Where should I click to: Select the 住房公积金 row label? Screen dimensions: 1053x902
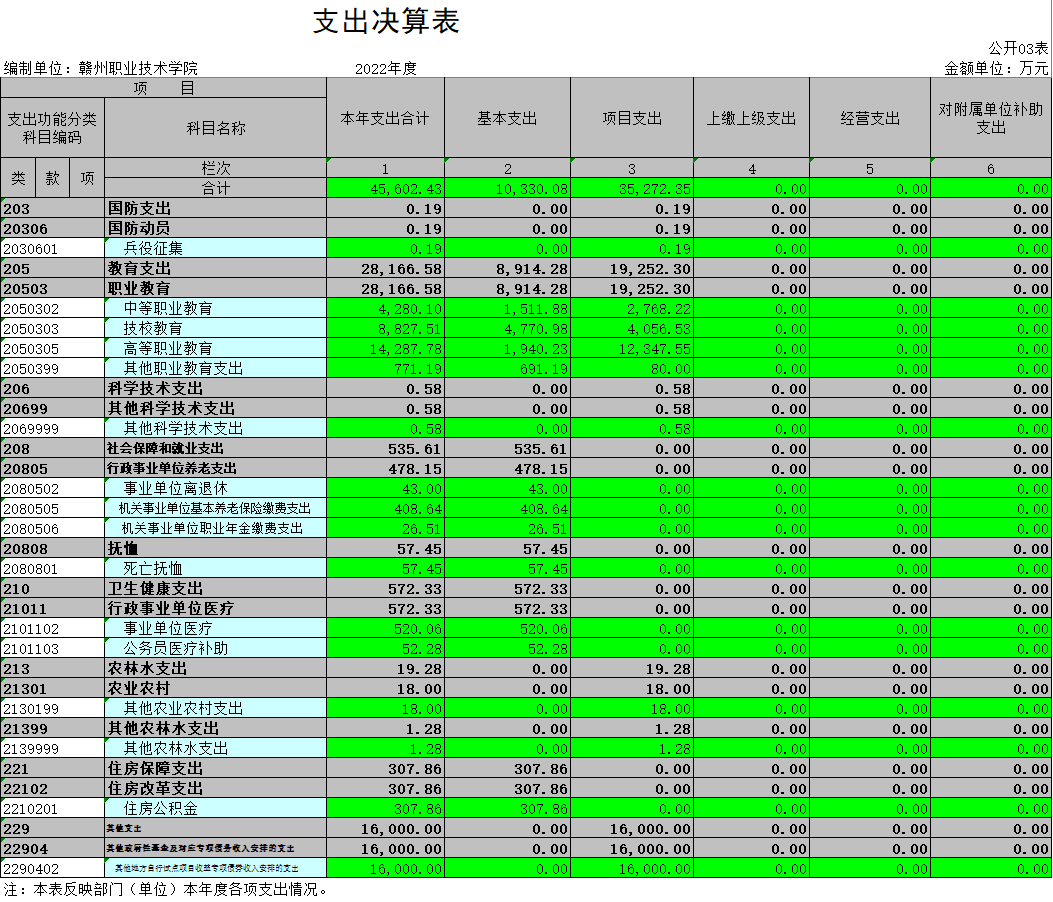pyautogui.click(x=160, y=809)
